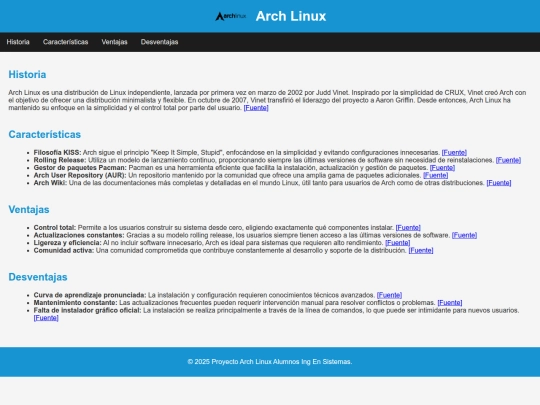Click the Arch Linux page title
Screen dimensions: 540x405
tap(291, 16)
